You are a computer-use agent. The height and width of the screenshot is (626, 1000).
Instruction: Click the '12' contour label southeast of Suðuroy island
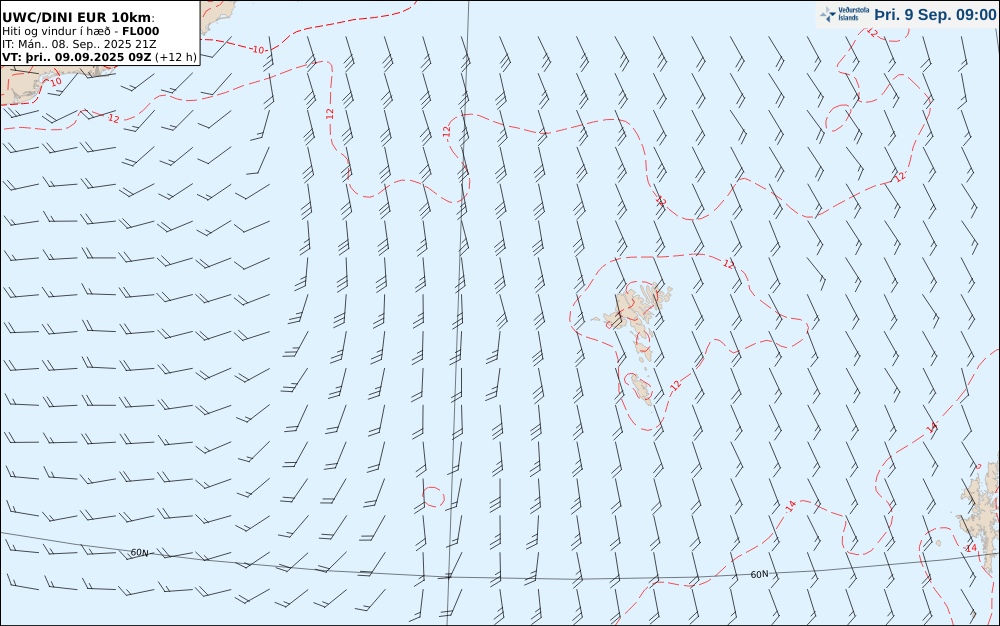click(x=676, y=384)
